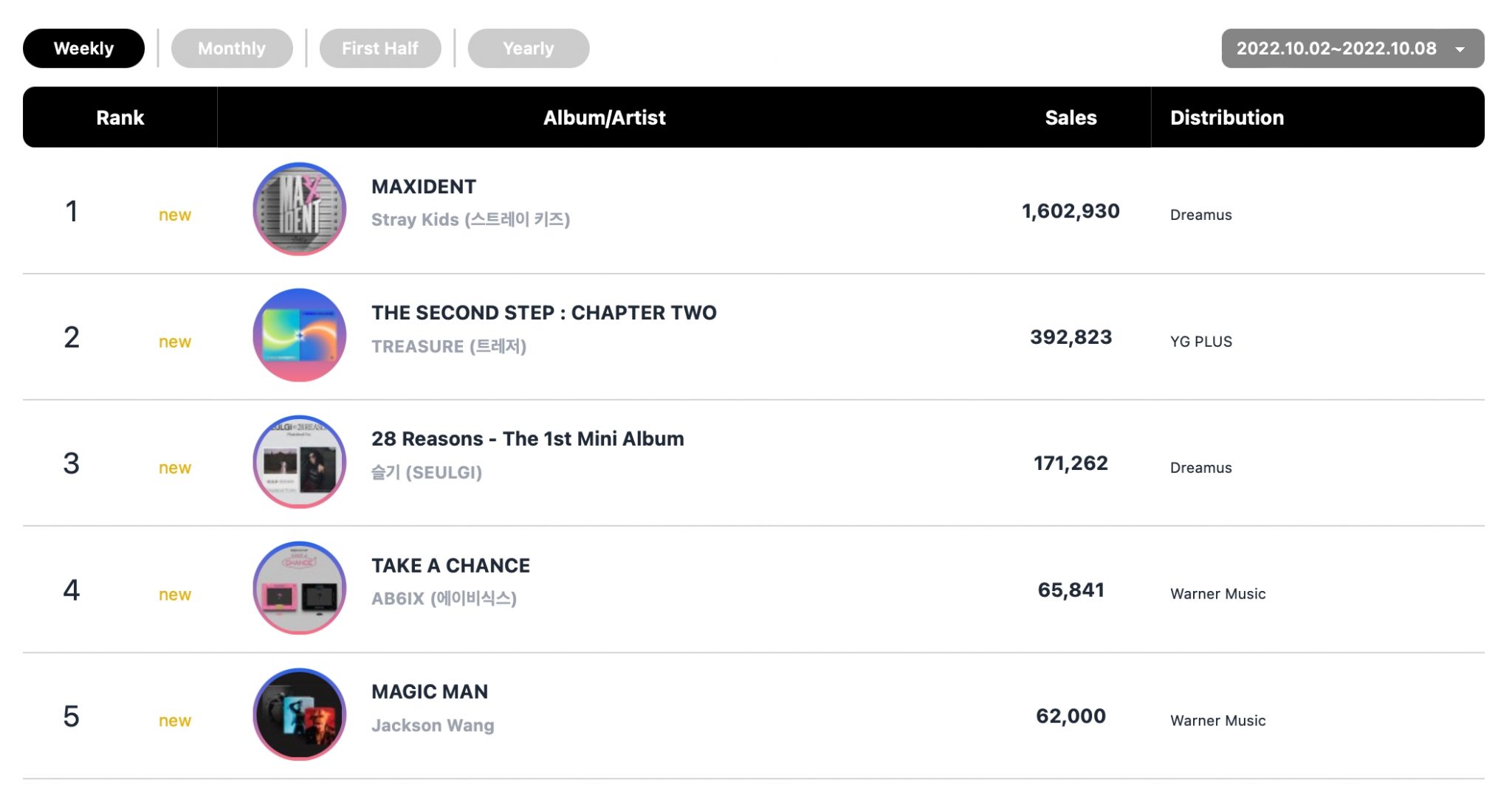
Task: Select the SEULGI artist link
Action: coord(427,472)
